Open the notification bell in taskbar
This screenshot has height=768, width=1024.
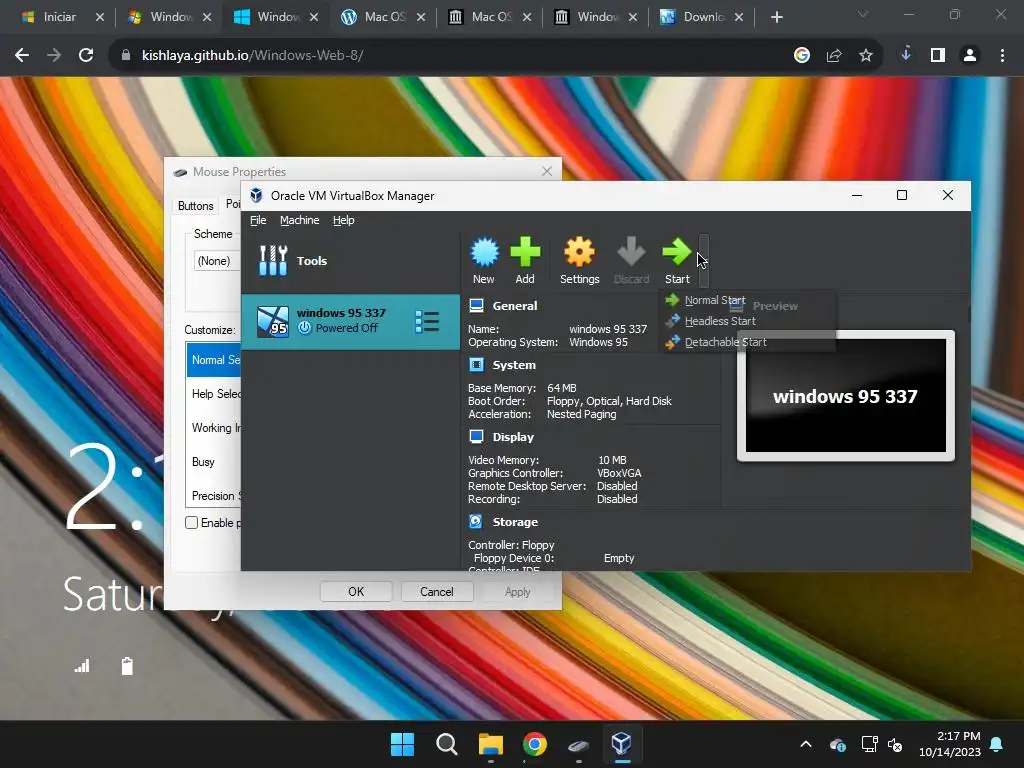pyautogui.click(x=997, y=744)
